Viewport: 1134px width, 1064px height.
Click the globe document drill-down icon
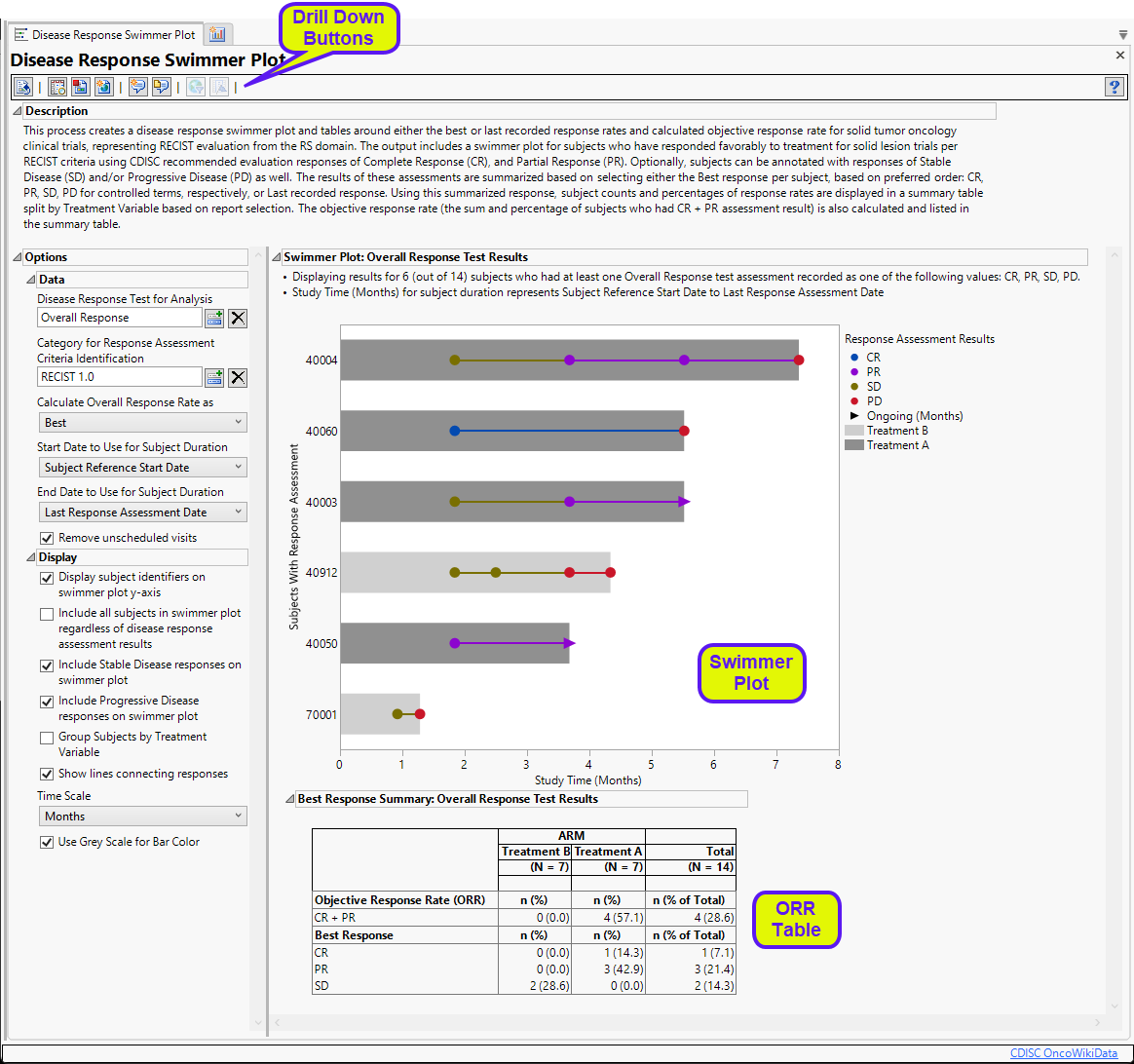coord(103,88)
